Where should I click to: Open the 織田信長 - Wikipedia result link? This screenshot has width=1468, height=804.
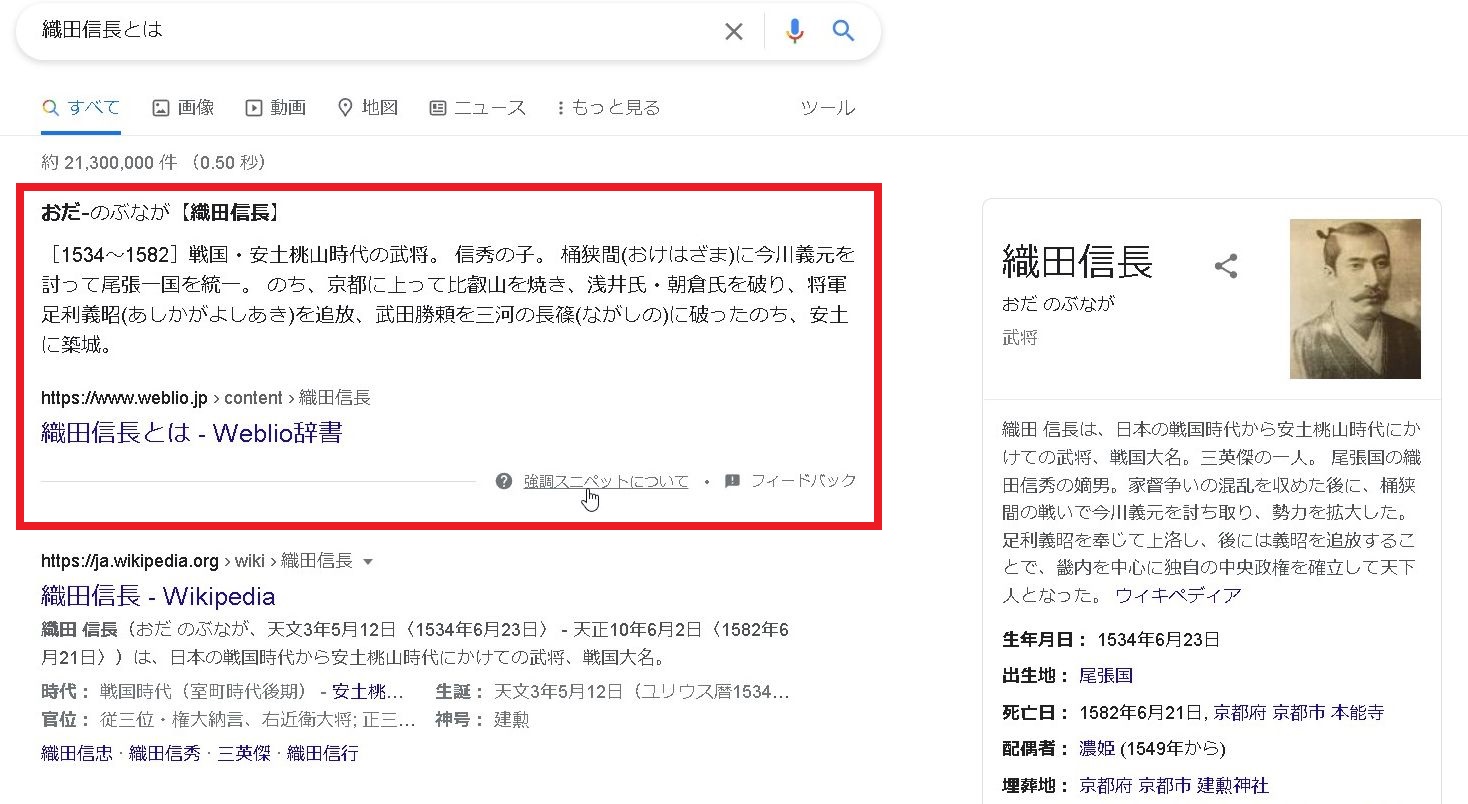click(158, 597)
